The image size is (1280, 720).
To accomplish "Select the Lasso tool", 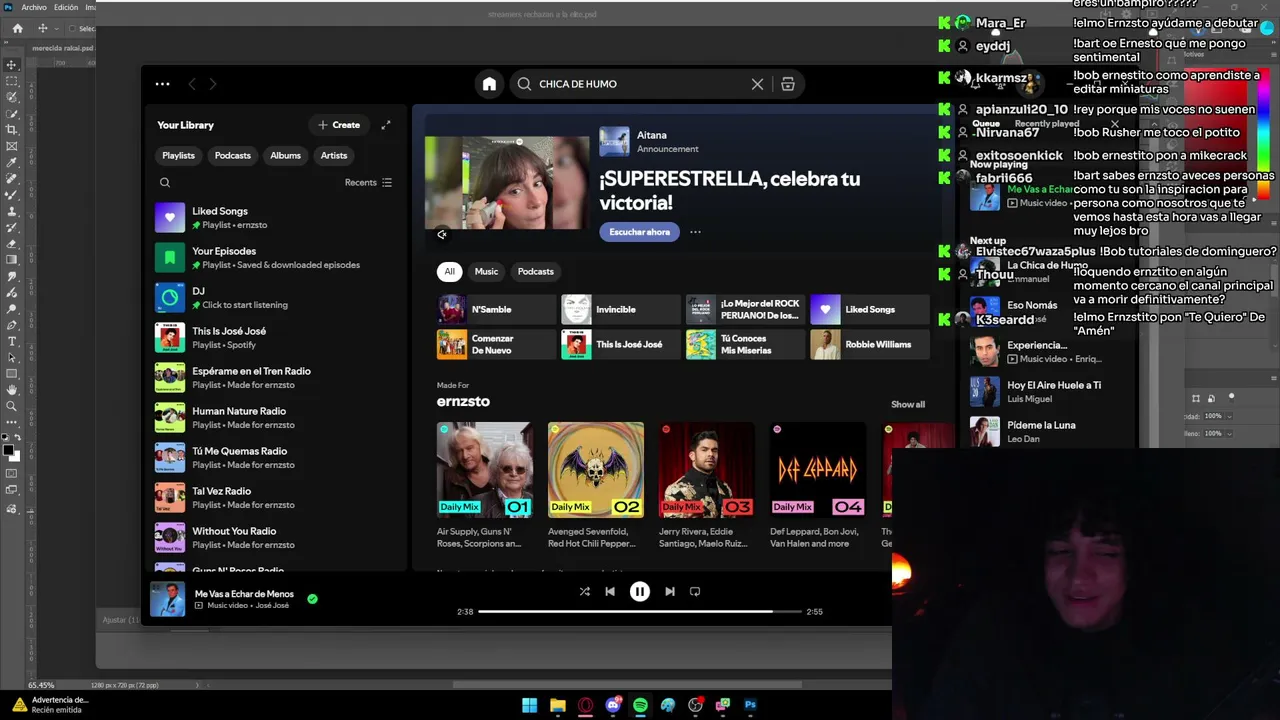I will click(12, 97).
